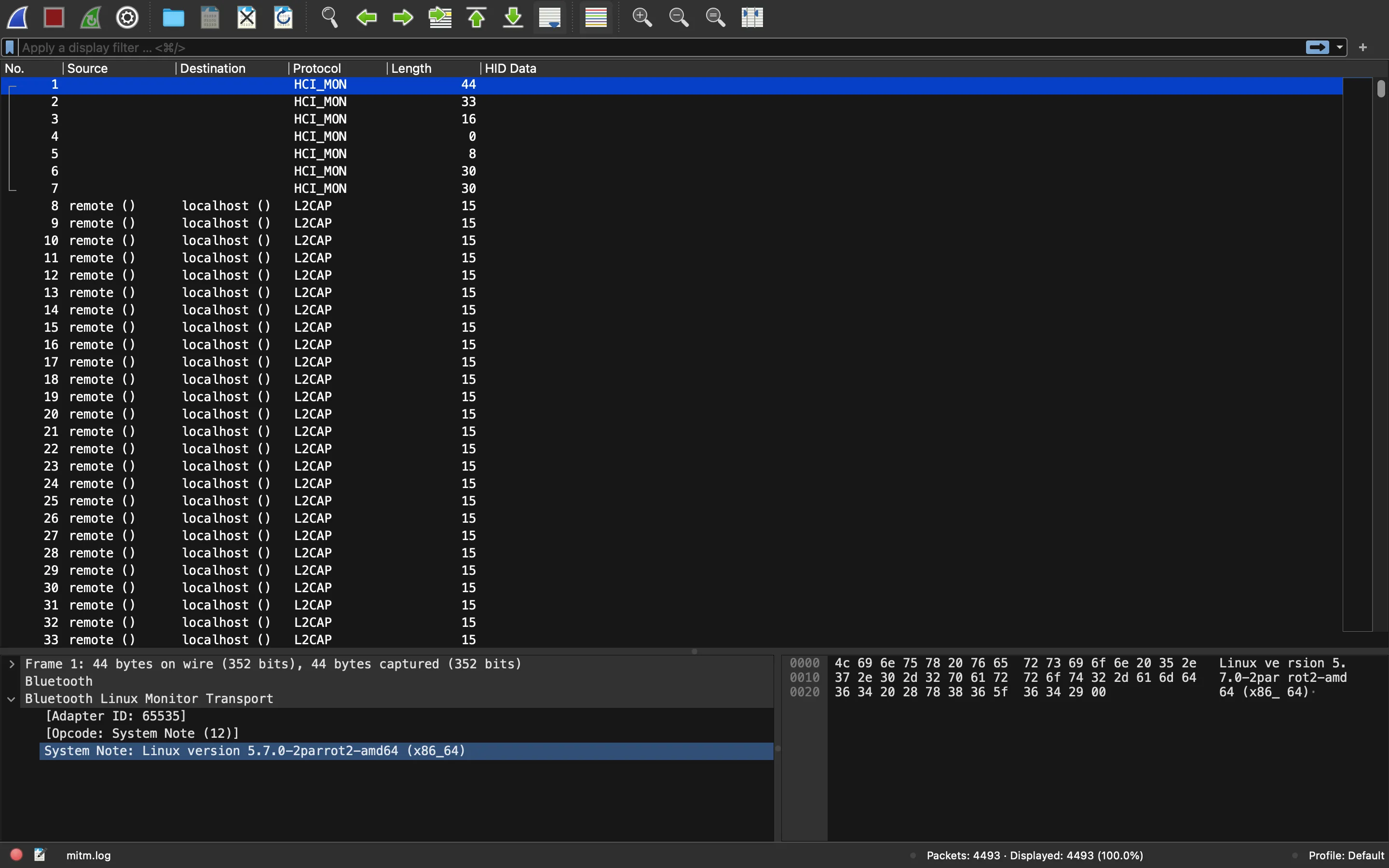
Task: Save this capture file
Action: 210,17
